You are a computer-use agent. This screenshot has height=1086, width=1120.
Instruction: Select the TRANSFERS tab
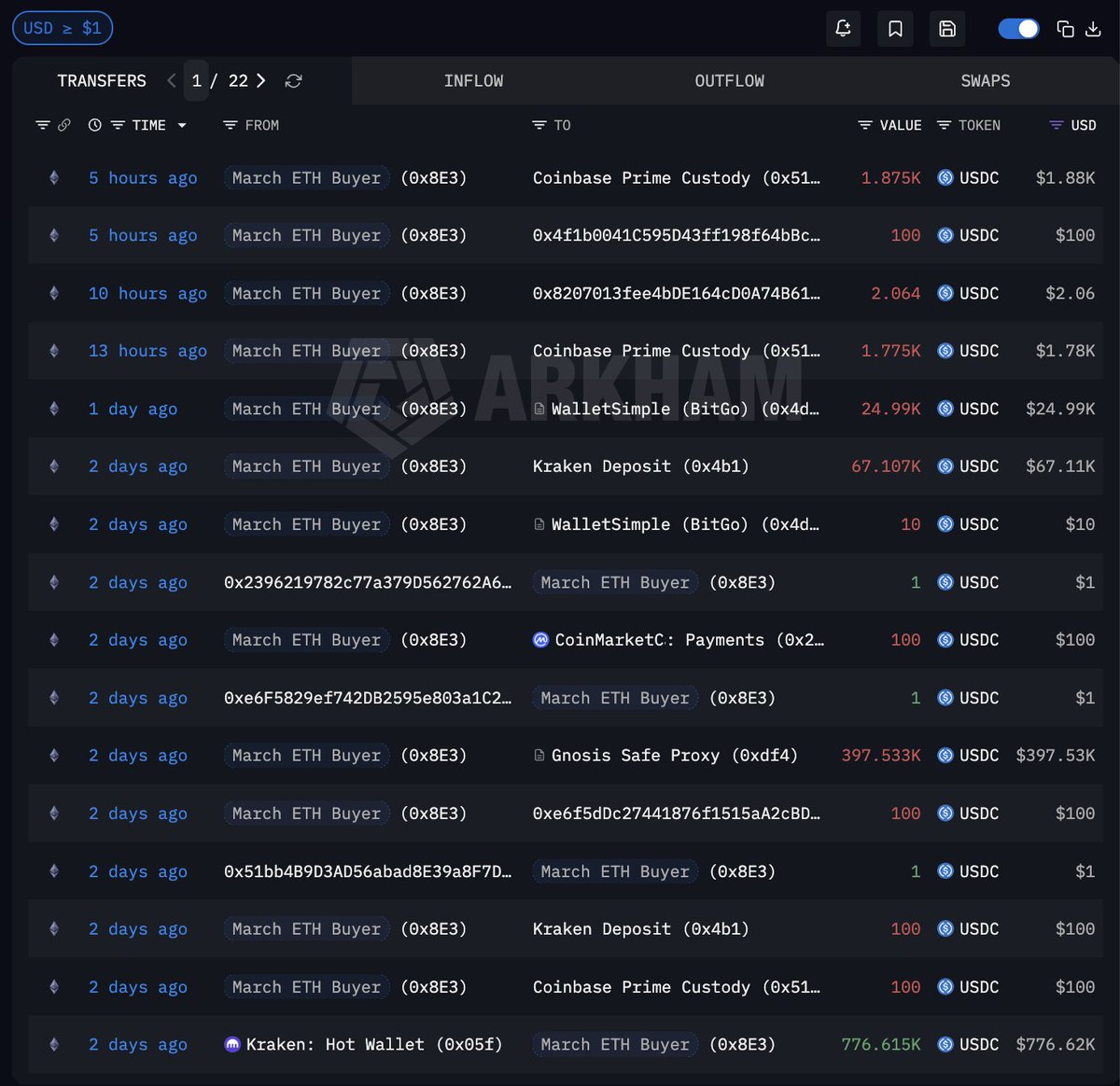point(102,81)
